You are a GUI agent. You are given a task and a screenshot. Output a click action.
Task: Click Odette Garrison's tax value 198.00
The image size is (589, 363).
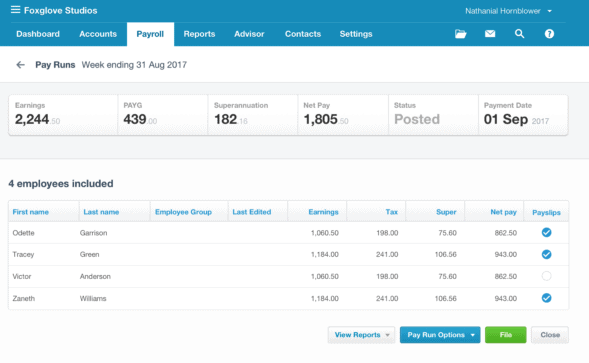click(387, 233)
